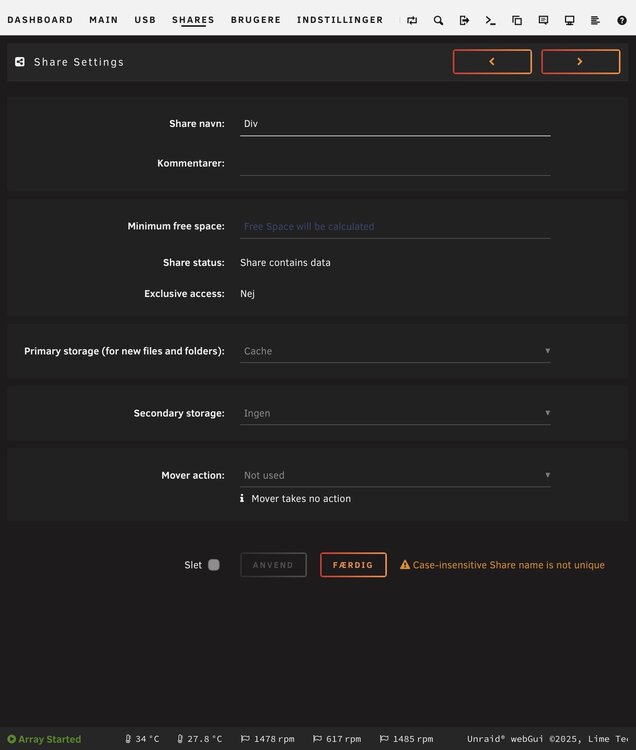Click the monitor info icon
Screen dimensions: 636x750
(569, 20)
